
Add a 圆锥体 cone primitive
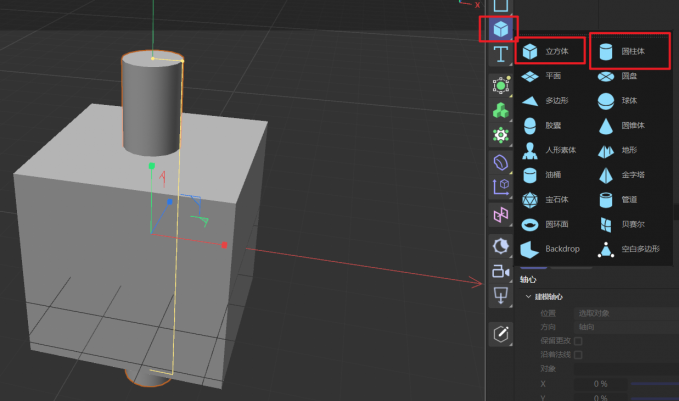pos(621,126)
